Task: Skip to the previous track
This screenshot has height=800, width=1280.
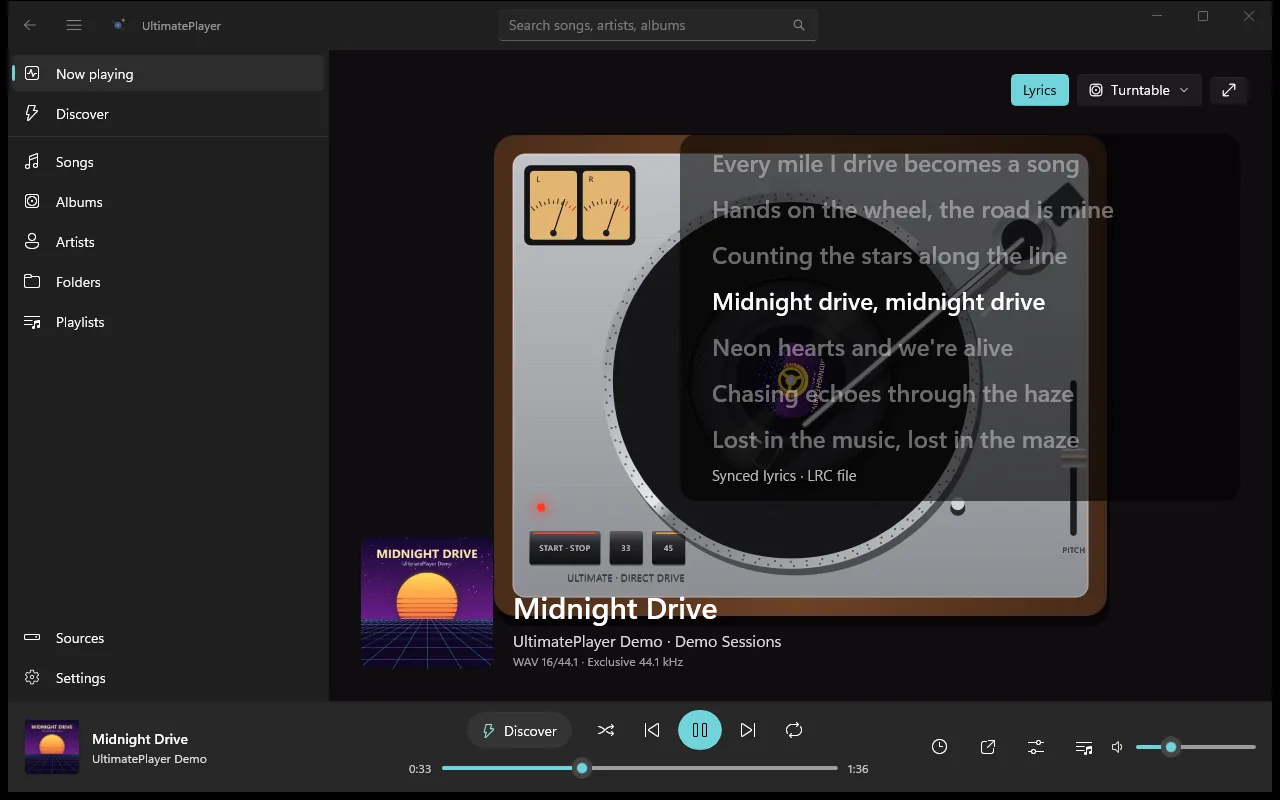Action: coord(652,730)
